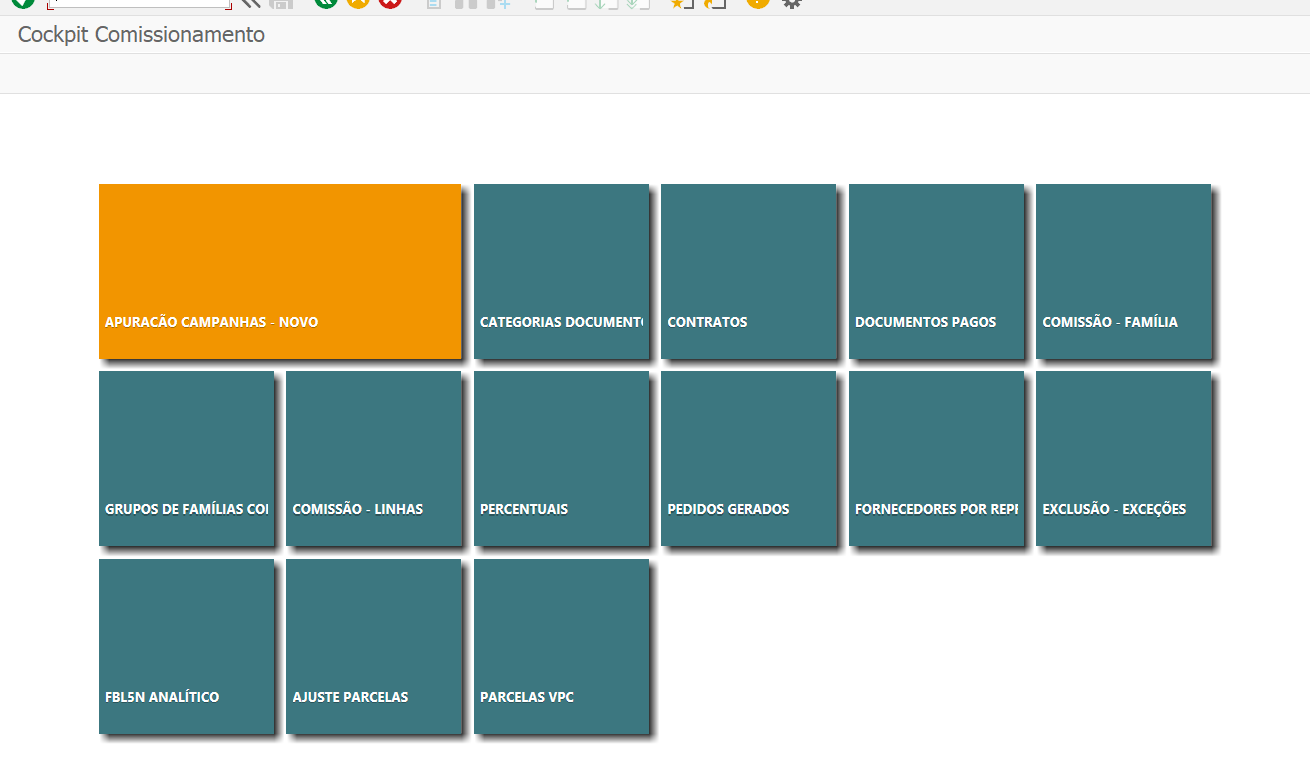Click the Cockpit Comissionamento title text
The image size is (1310, 777).
[141, 35]
